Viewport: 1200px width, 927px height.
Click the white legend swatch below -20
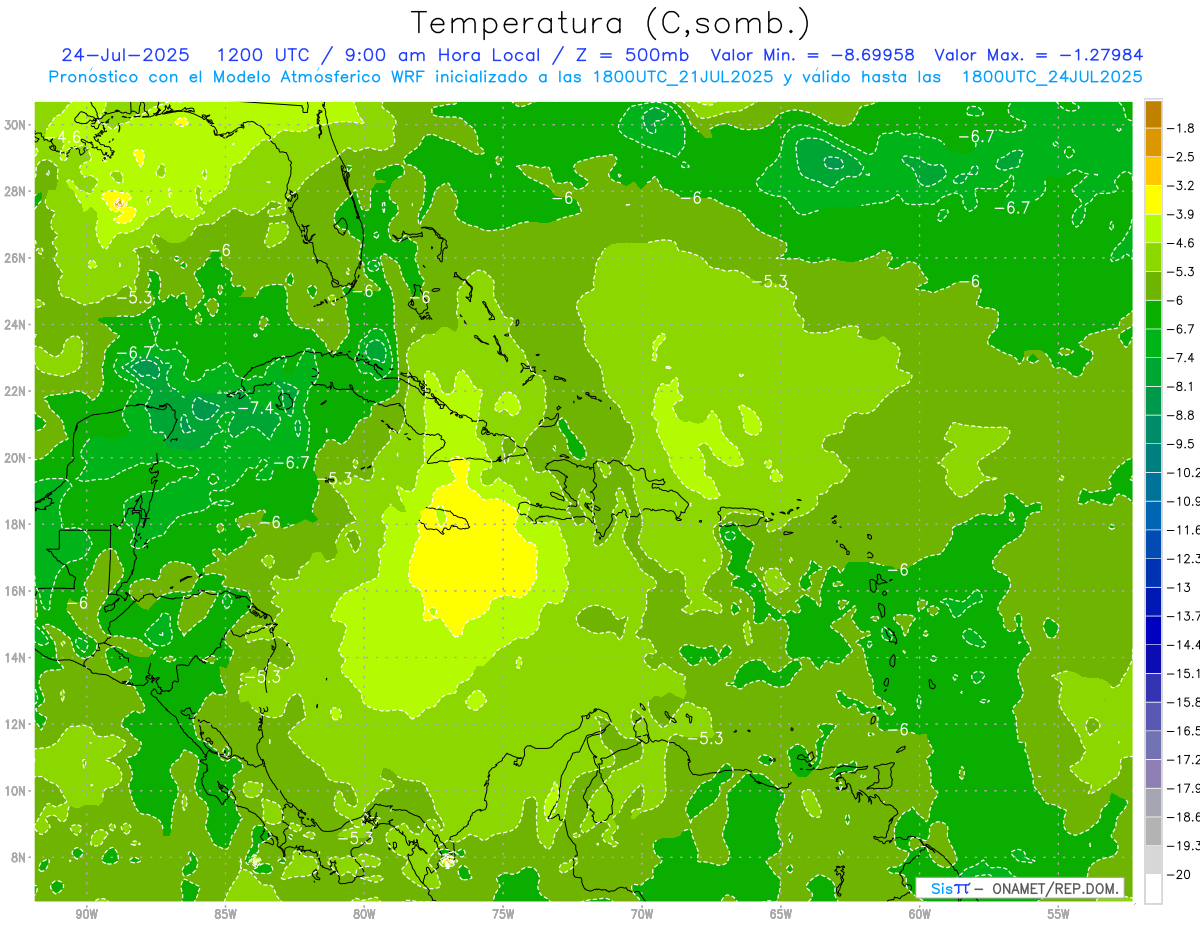[x=1153, y=889]
